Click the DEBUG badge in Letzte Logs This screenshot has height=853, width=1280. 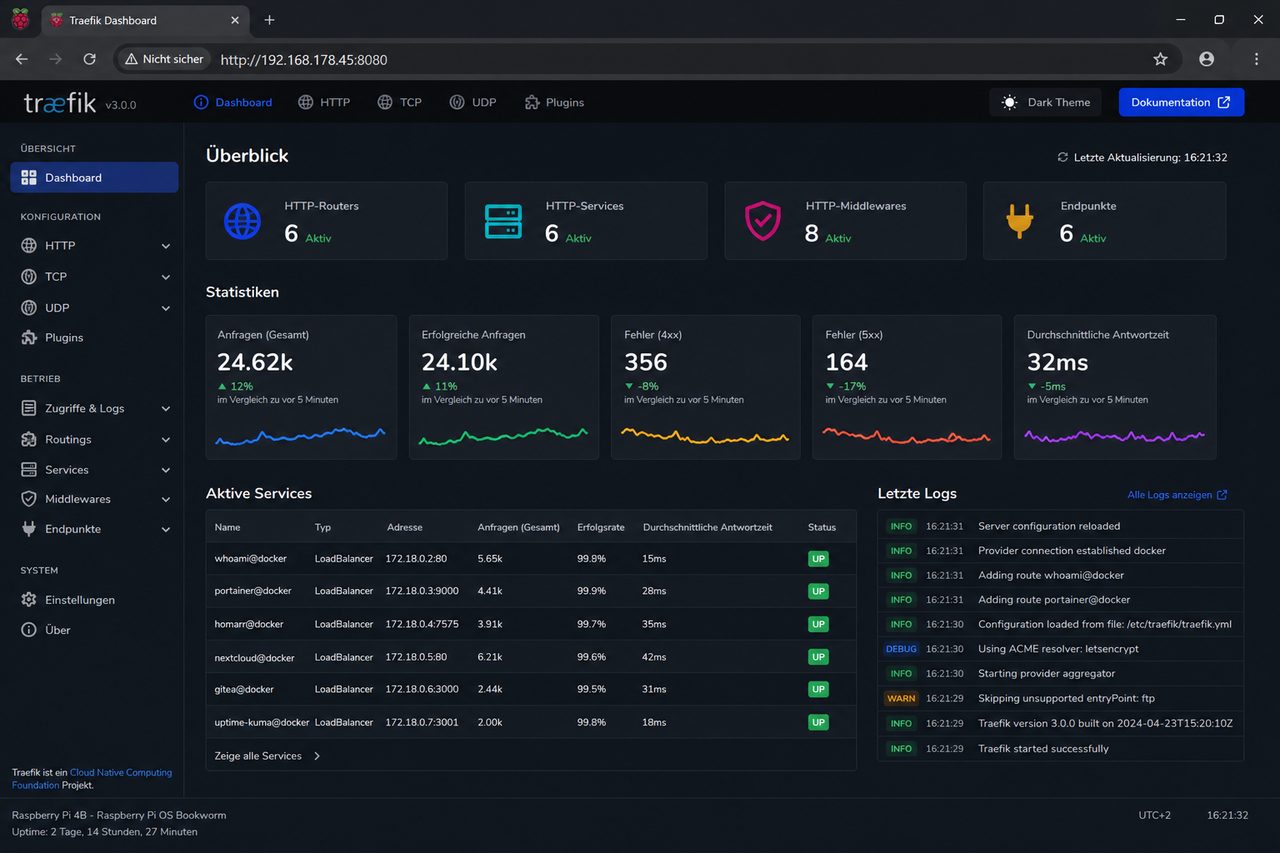pyautogui.click(x=901, y=649)
